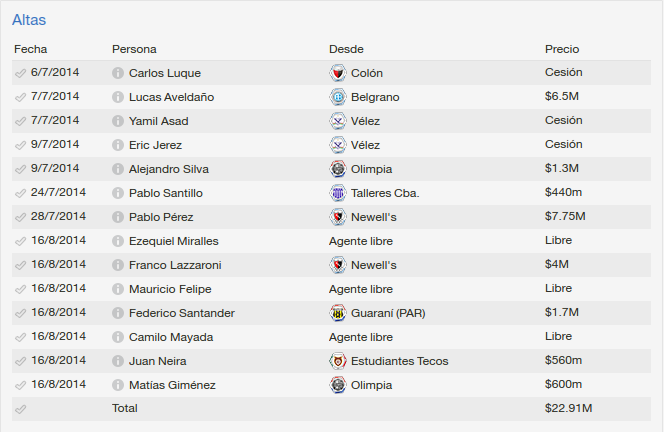Screen dimensions: 664x432
Task: Toggle checkmark for 24/7/2014 Pablo Santillo row
Action: click(x=20, y=194)
